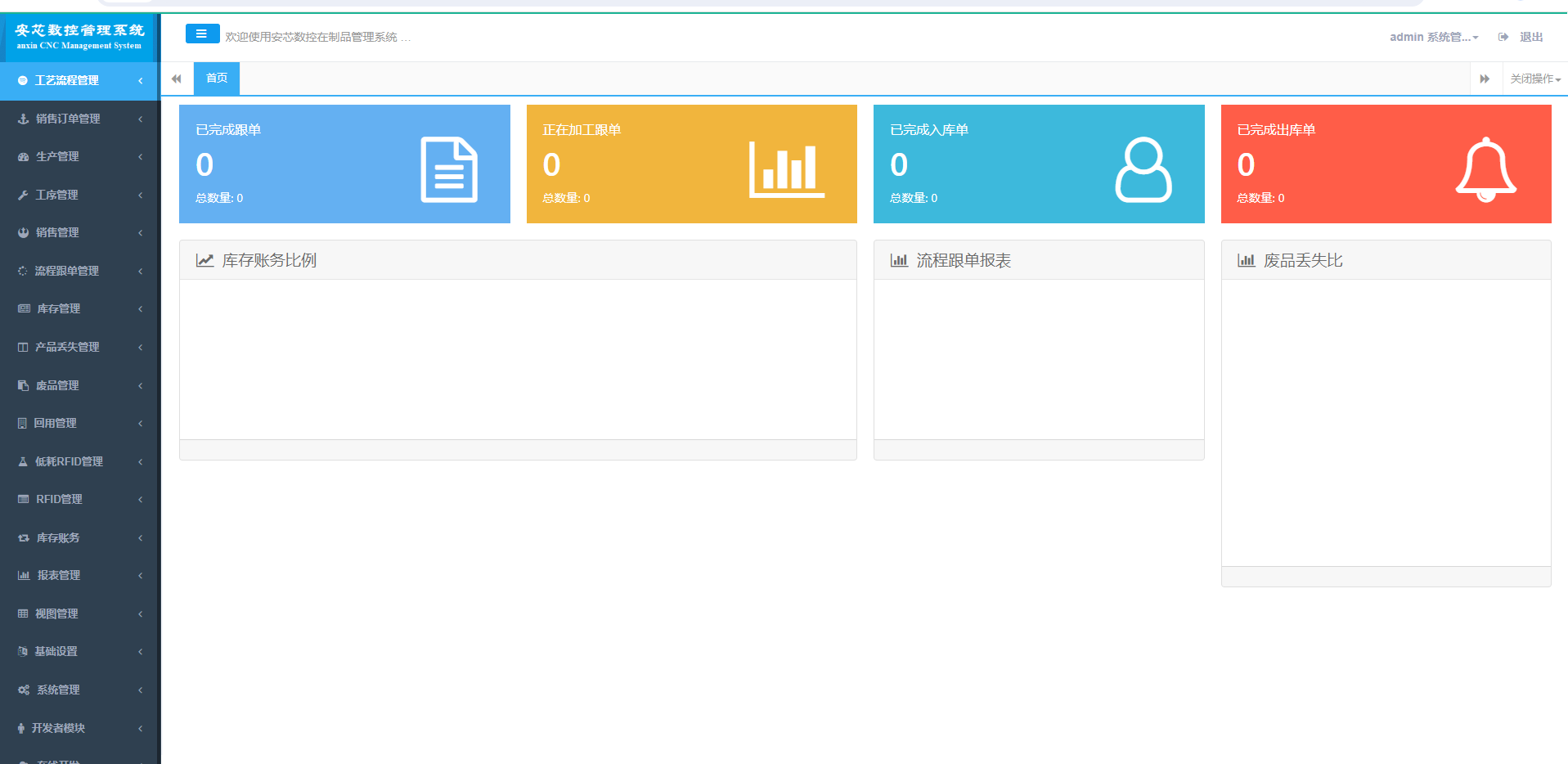Click the 库存管理 sidebar icon

24,308
